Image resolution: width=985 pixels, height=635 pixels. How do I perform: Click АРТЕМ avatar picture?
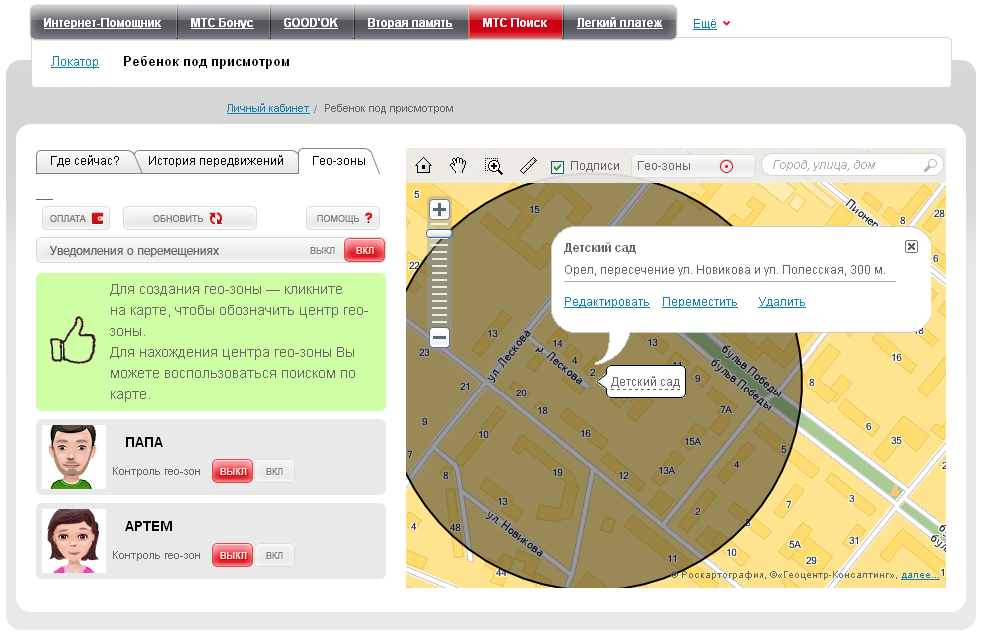pos(73,541)
